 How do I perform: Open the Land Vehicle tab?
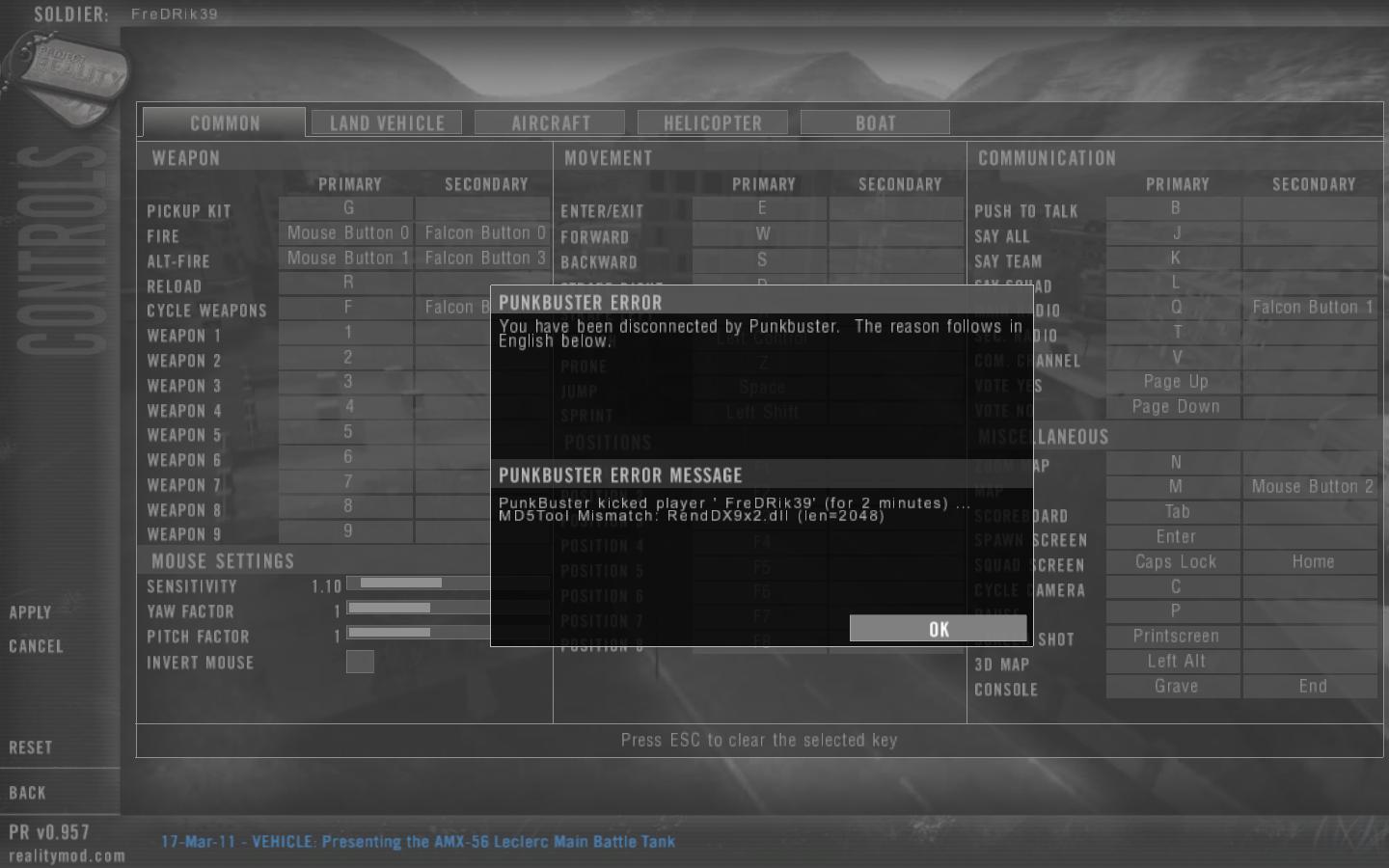[x=387, y=122]
